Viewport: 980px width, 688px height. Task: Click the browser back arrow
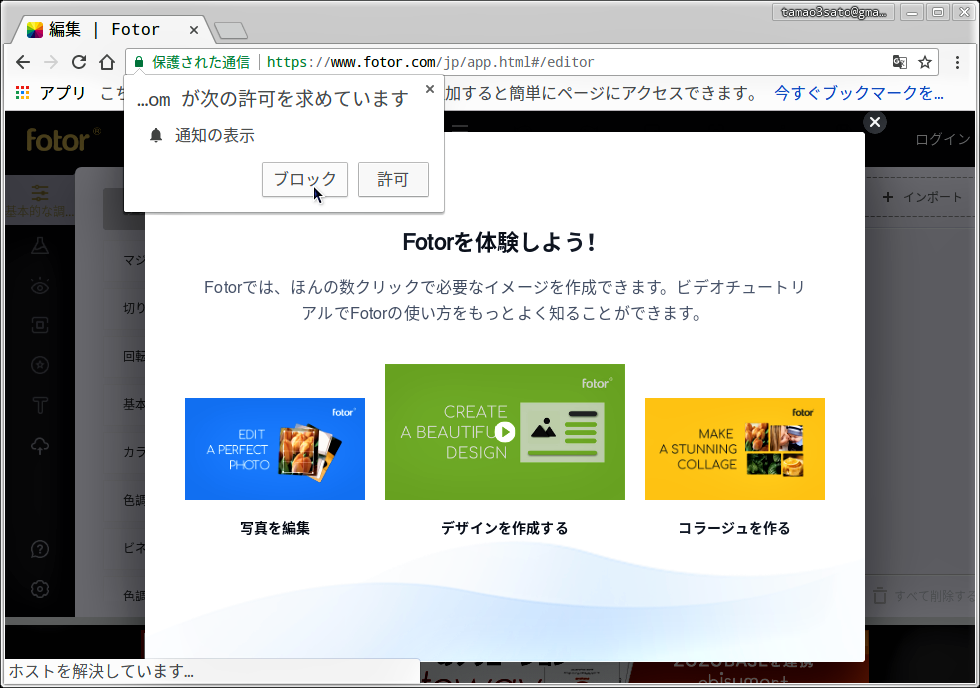tap(23, 62)
